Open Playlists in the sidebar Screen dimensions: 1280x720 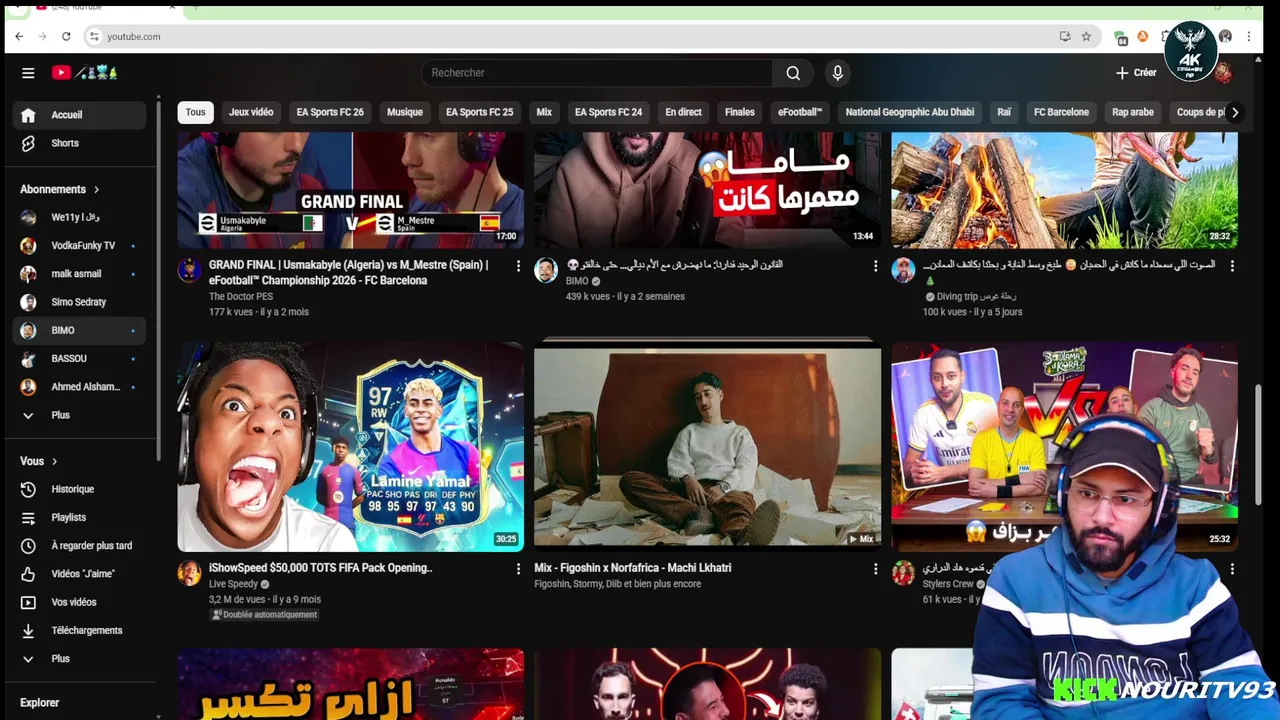coord(79,517)
